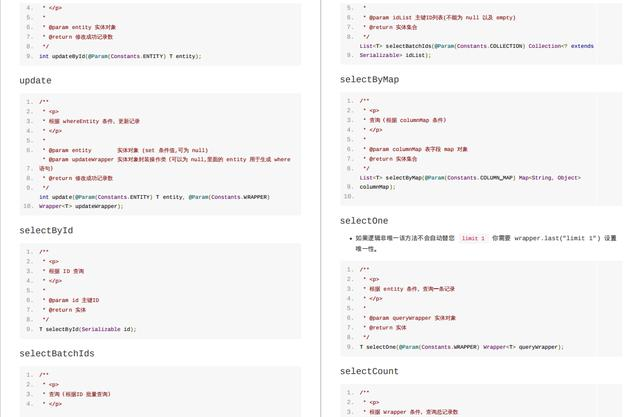The height and width of the screenshot is (417, 640).
Task: Click the '根据 ID 查询' comment line
Action: click(64, 271)
